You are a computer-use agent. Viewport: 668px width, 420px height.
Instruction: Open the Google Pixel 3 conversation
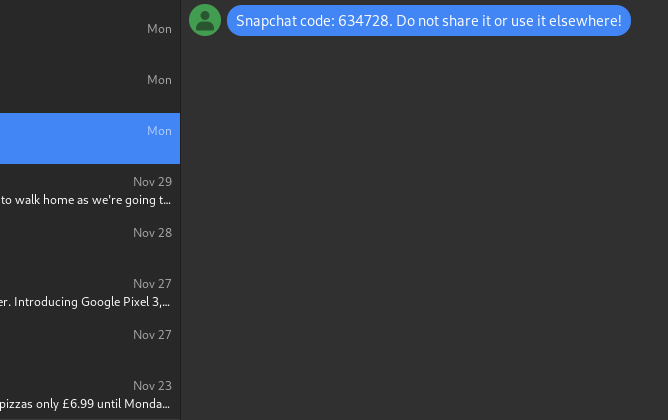(x=90, y=292)
